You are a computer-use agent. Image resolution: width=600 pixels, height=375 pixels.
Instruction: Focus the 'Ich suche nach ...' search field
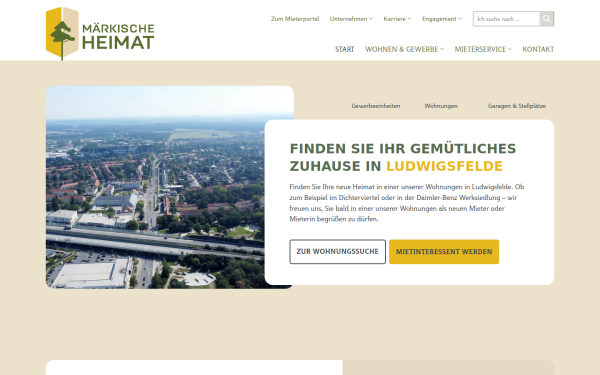pos(506,19)
